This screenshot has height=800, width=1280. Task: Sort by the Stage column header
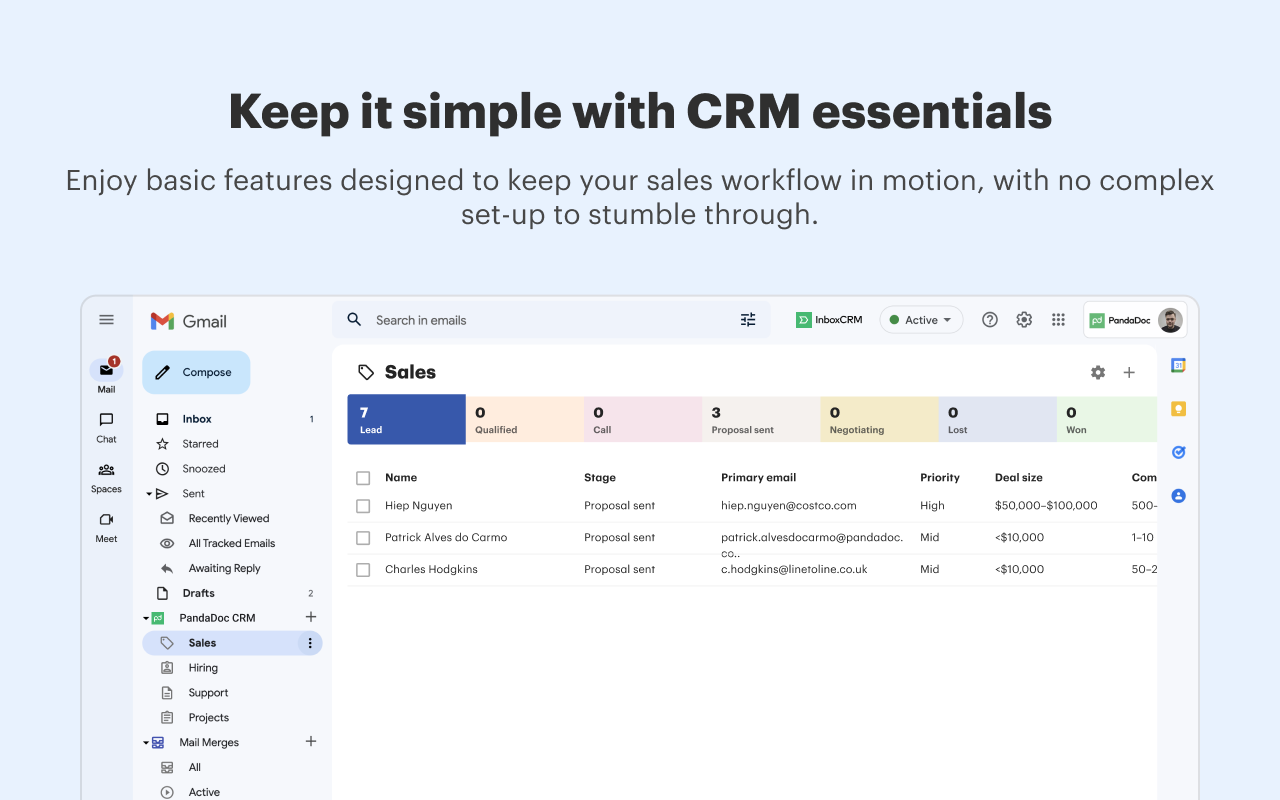pyautogui.click(x=600, y=478)
